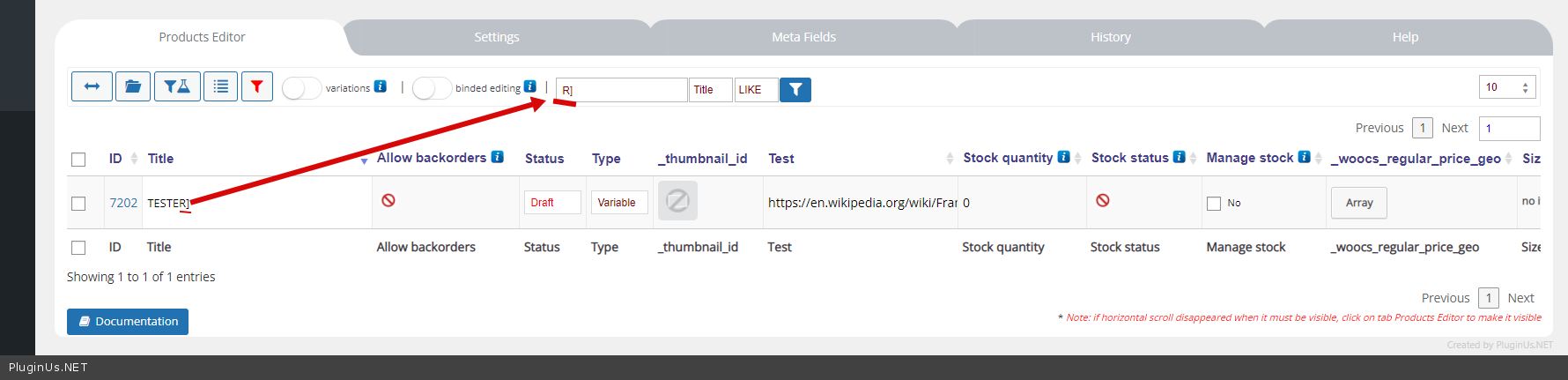Select the row checkbox for product 7202
This screenshot has width=1568, height=380.
coord(78,204)
